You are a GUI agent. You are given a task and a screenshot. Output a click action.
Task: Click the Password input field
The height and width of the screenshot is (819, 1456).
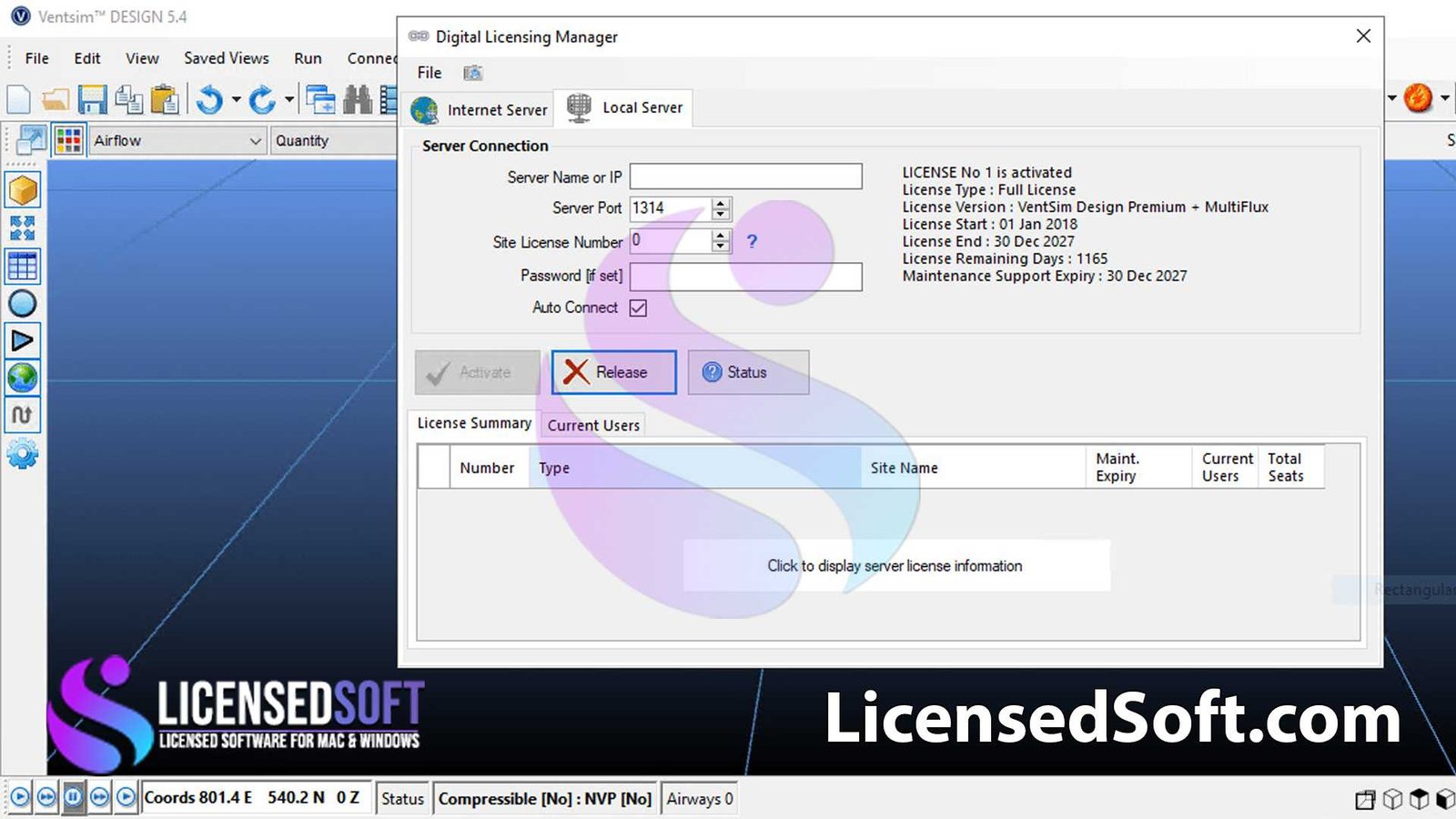(x=746, y=277)
